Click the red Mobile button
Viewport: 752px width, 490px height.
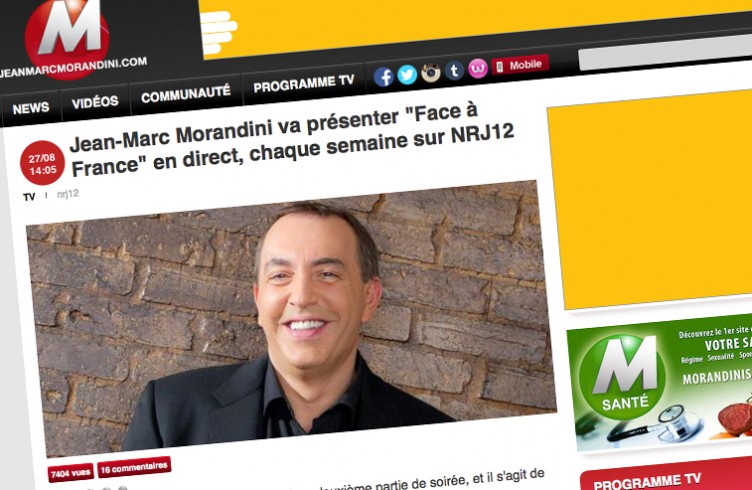pyautogui.click(x=520, y=65)
